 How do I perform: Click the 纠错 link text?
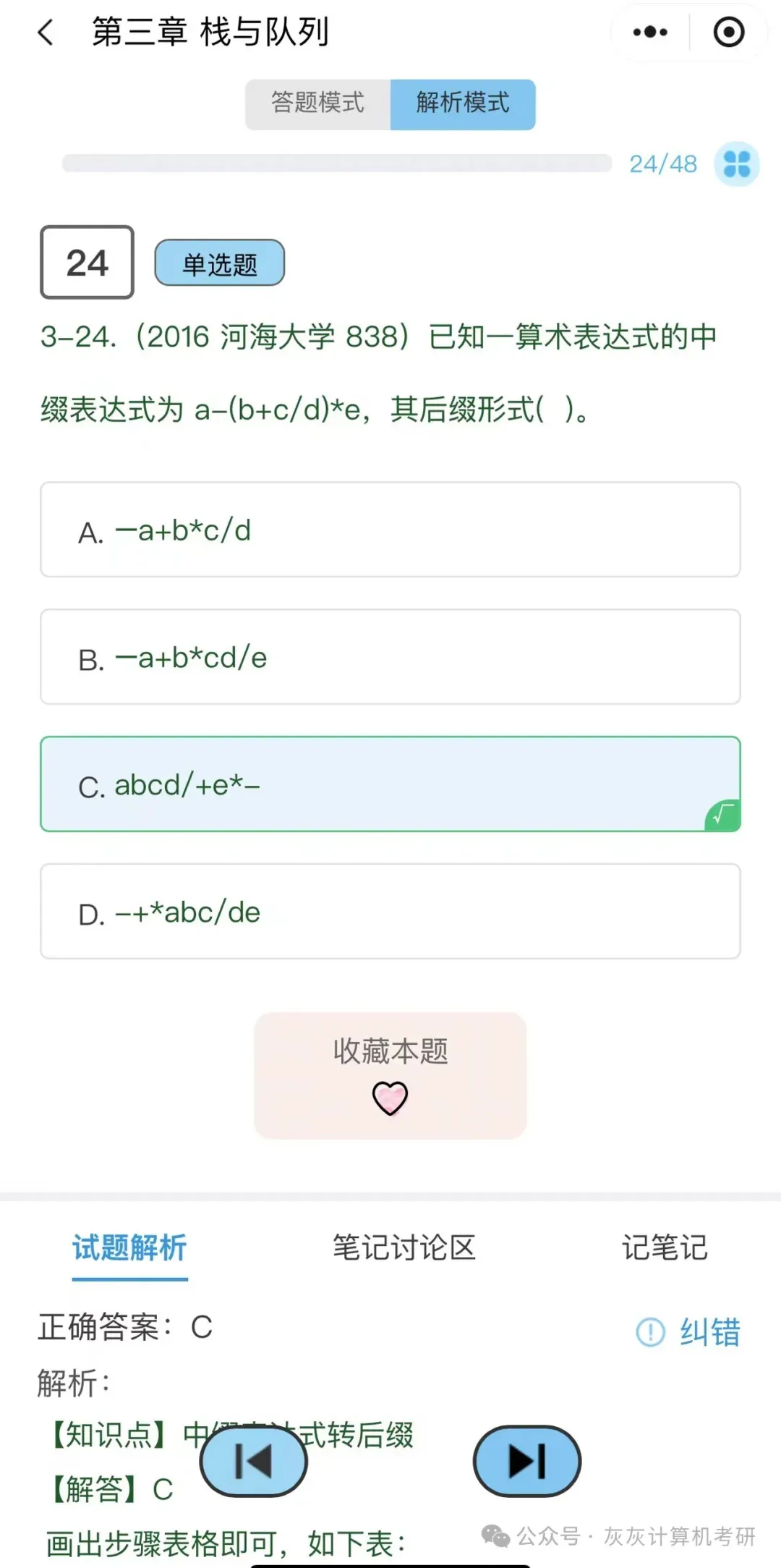coord(710,1332)
